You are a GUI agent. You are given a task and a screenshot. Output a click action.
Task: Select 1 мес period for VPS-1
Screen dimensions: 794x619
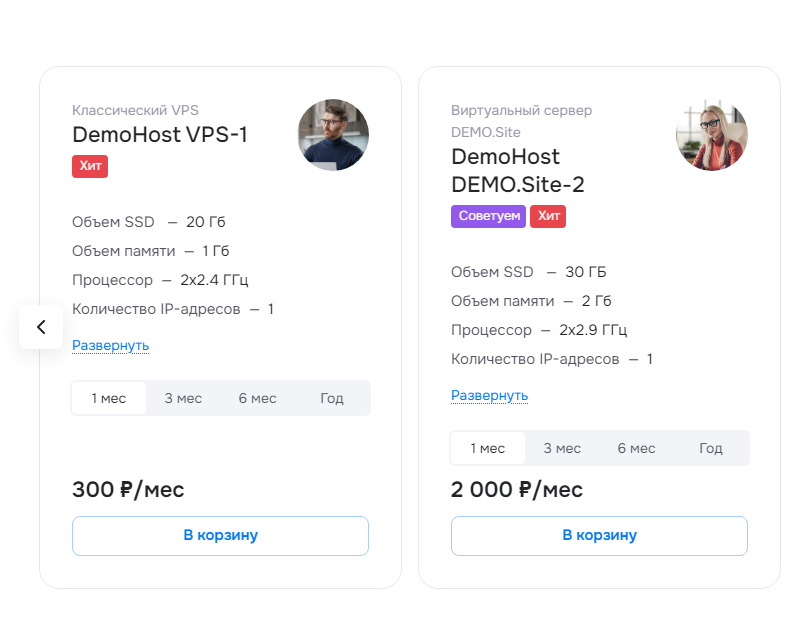109,398
